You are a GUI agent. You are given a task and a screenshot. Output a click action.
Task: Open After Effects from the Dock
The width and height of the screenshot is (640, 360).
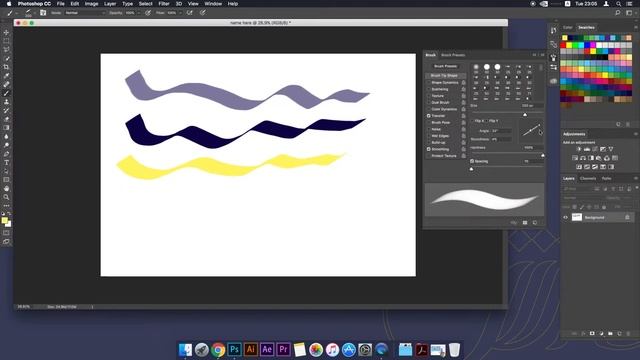pyautogui.click(x=267, y=349)
